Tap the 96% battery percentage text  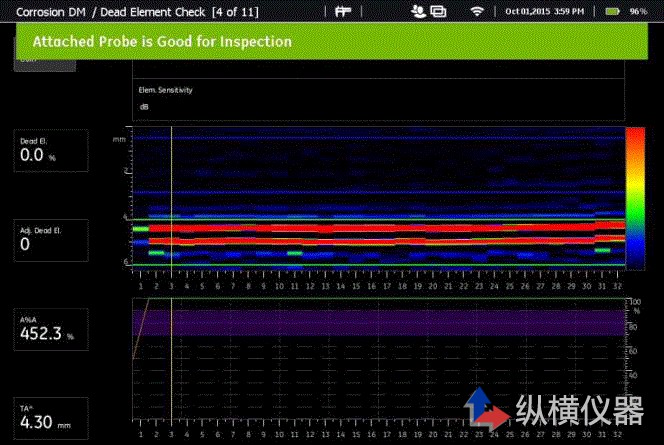[x=638, y=11]
